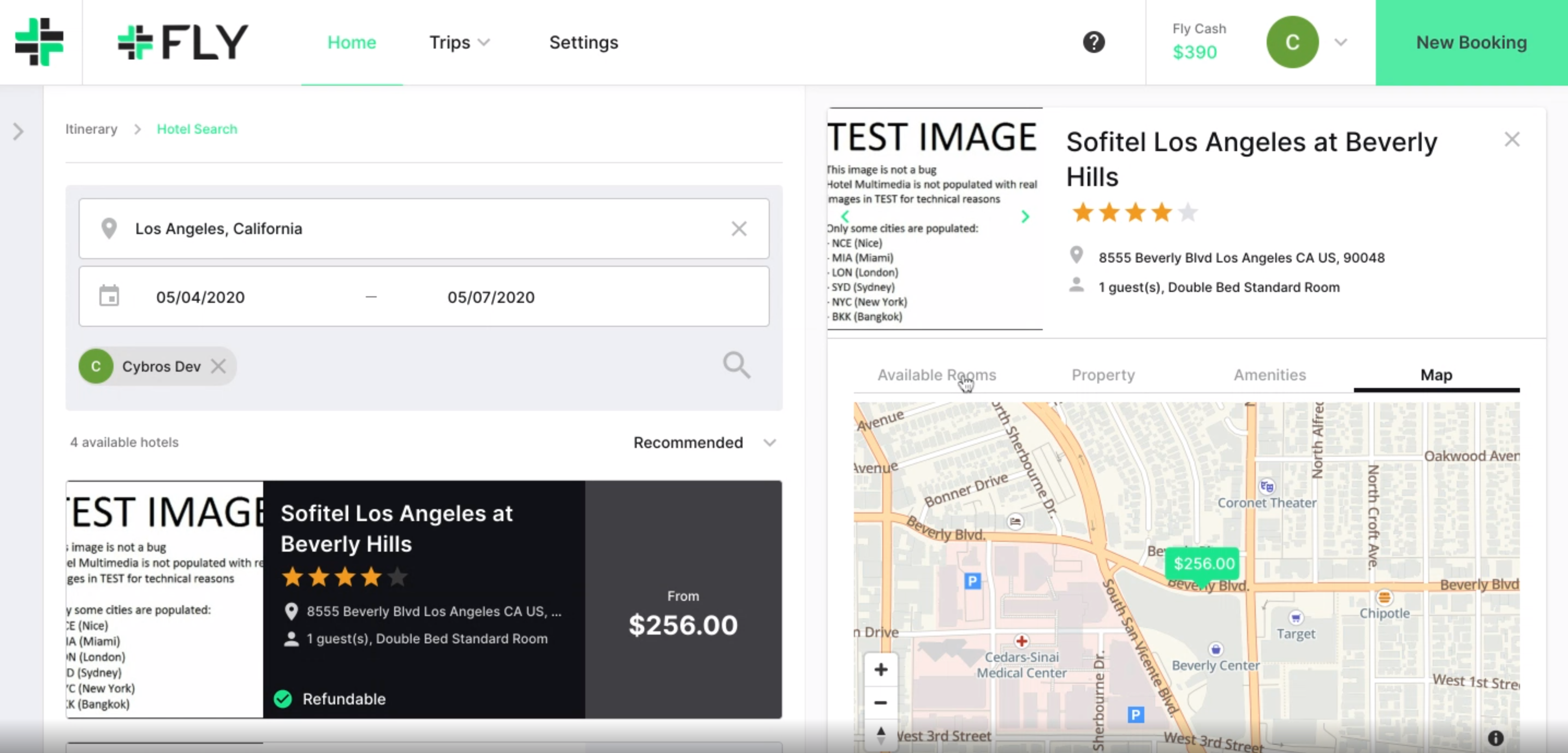Click the Sofitel hotel card test image
Image resolution: width=1568 pixels, height=753 pixels.
coord(165,599)
